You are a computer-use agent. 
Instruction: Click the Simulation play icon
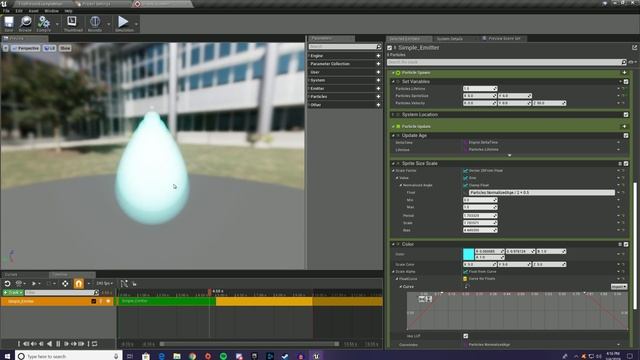tap(123, 23)
